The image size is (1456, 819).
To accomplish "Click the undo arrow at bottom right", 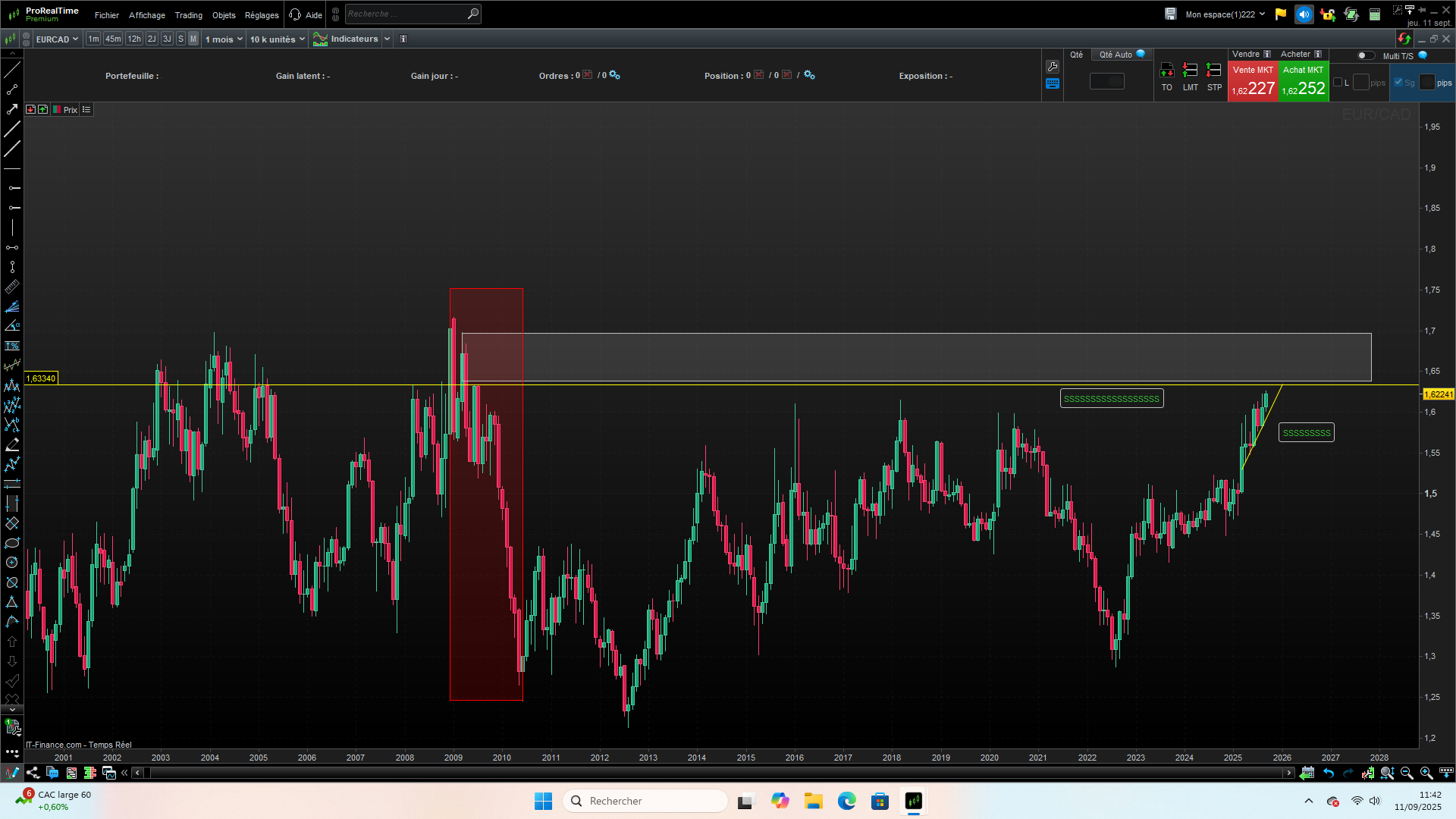I will pyautogui.click(x=1329, y=773).
